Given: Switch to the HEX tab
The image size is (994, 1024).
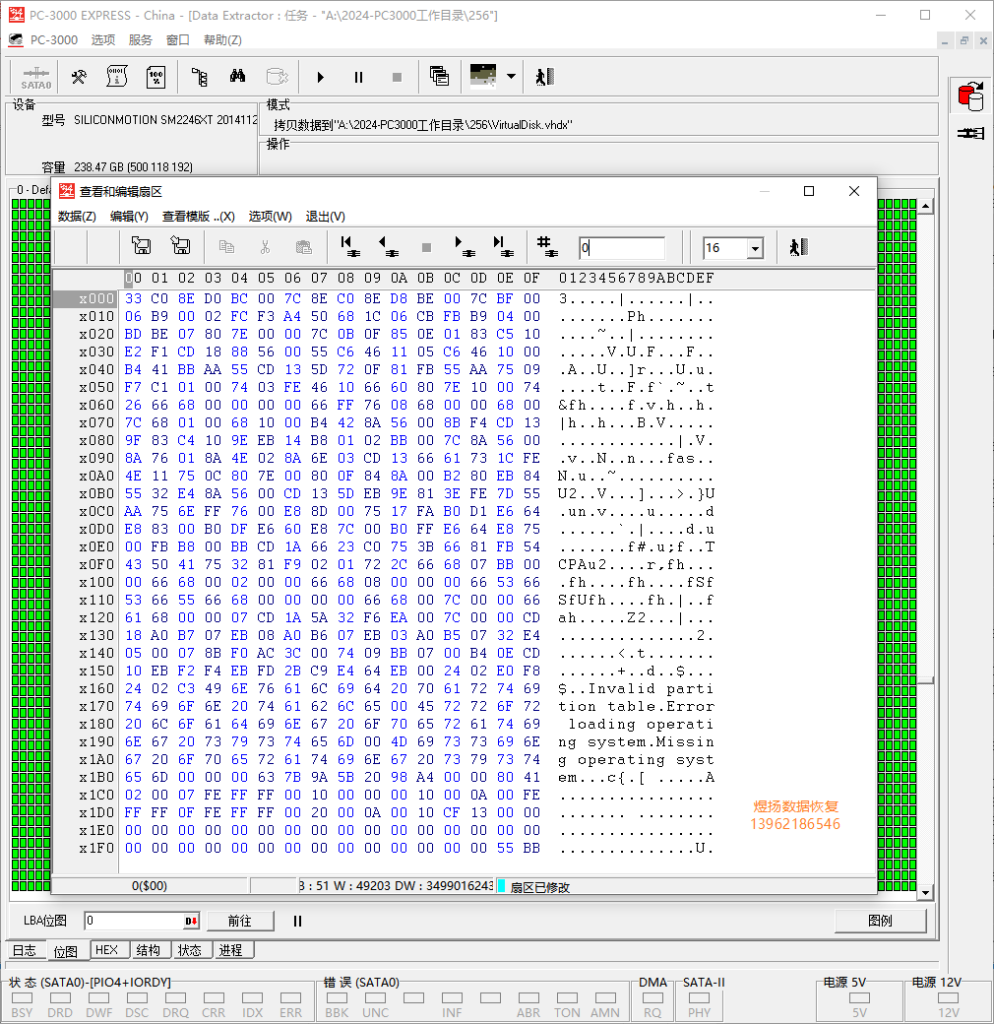Looking at the screenshot, I should pos(106,950).
